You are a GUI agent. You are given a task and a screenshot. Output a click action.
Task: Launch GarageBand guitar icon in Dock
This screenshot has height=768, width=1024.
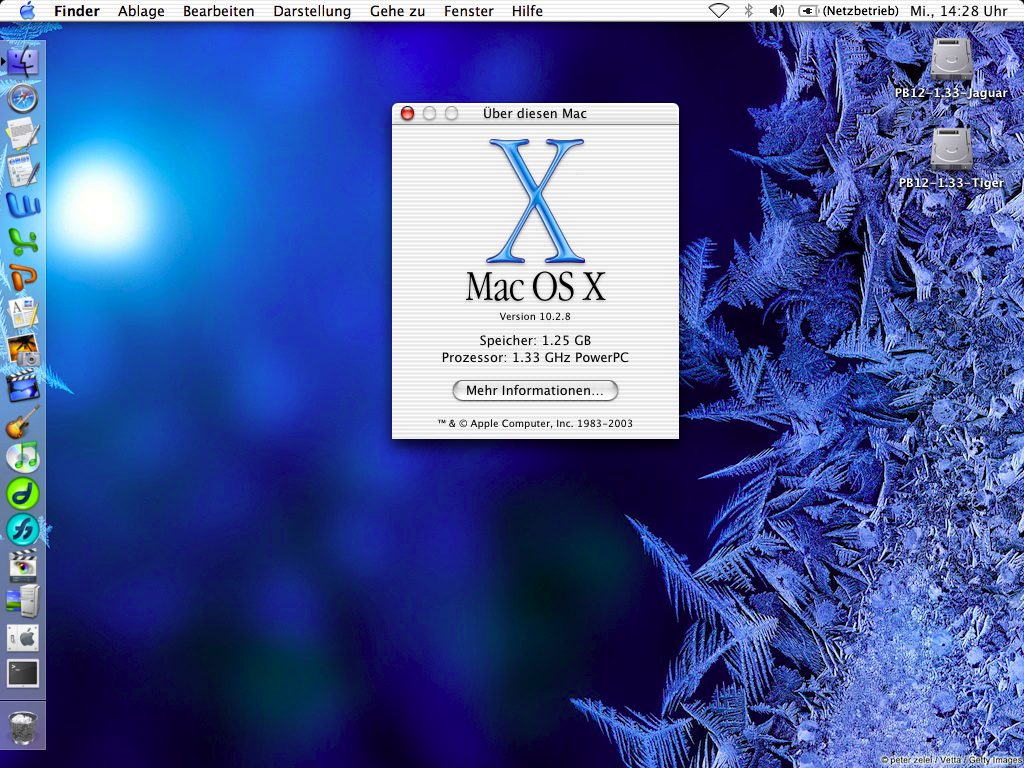coord(23,421)
